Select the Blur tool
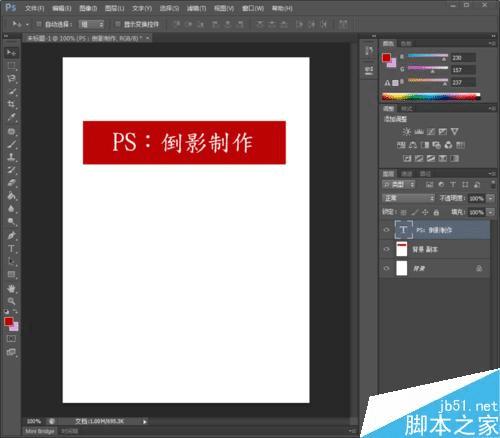Screen dimensions: 500x438 [11, 209]
